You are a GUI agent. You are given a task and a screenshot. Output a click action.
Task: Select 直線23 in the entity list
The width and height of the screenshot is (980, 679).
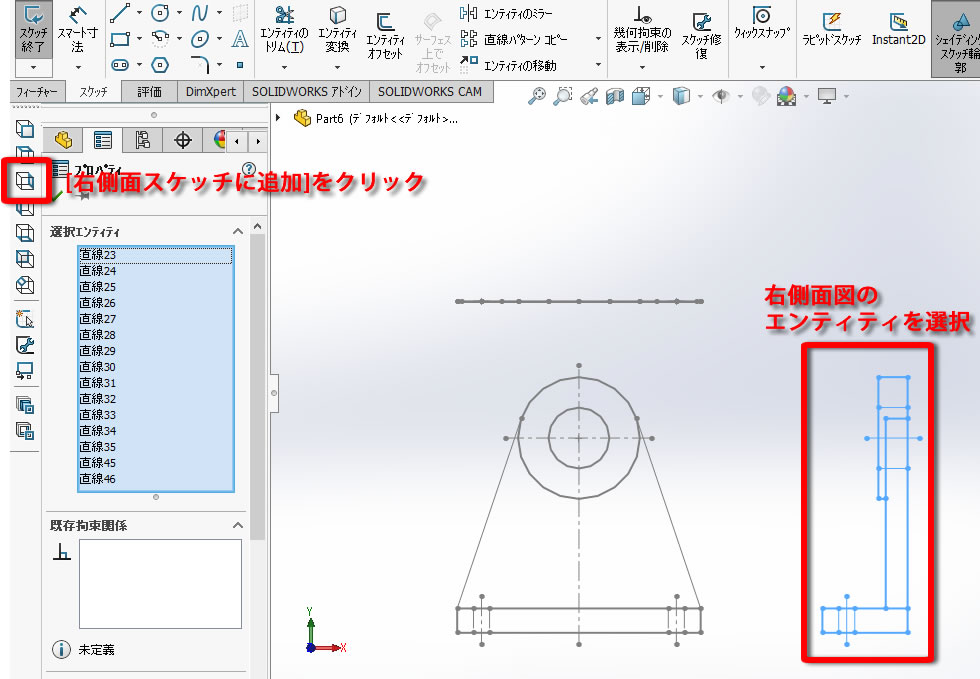click(x=156, y=254)
